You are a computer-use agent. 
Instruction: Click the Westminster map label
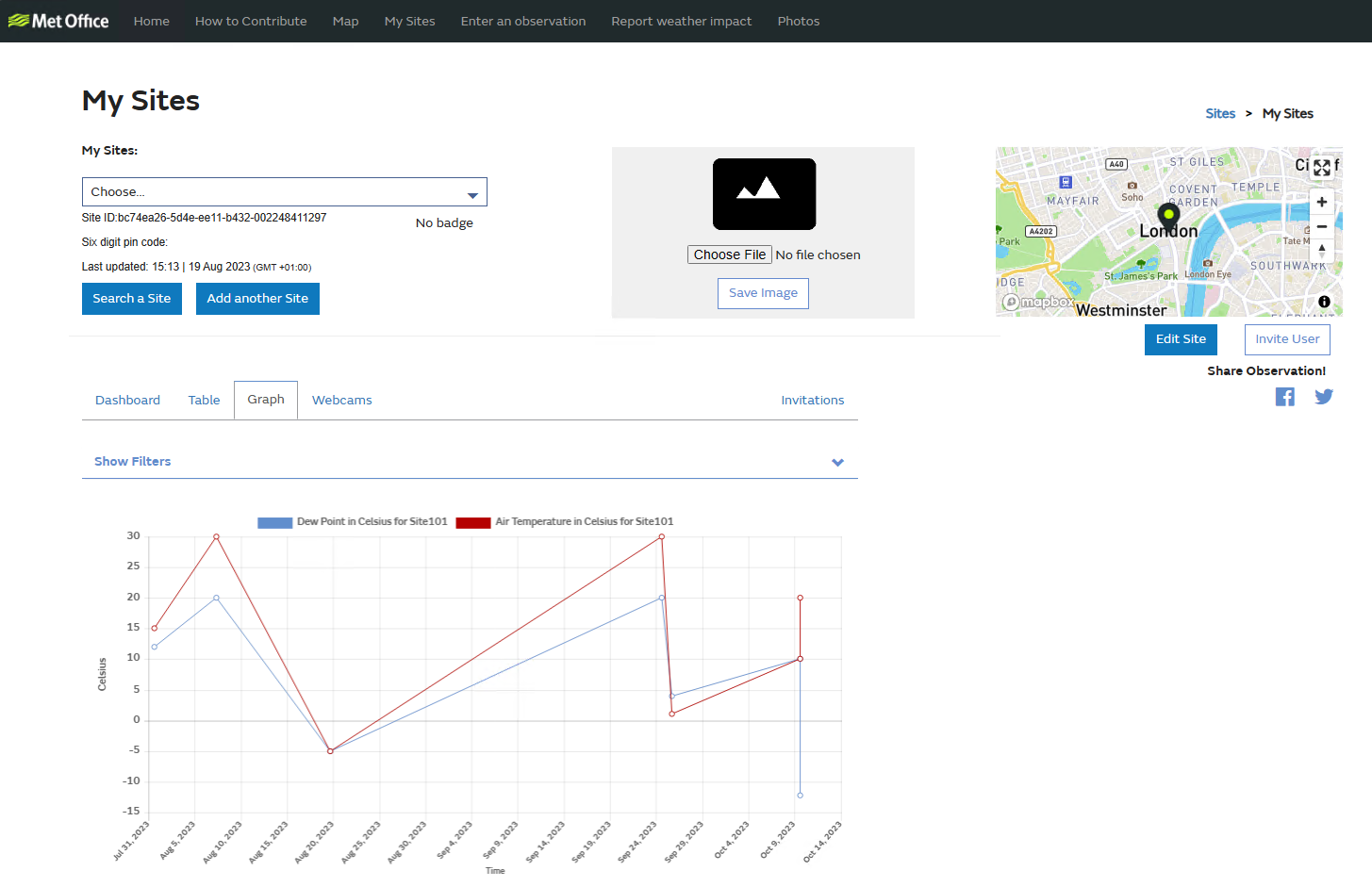(x=1121, y=310)
